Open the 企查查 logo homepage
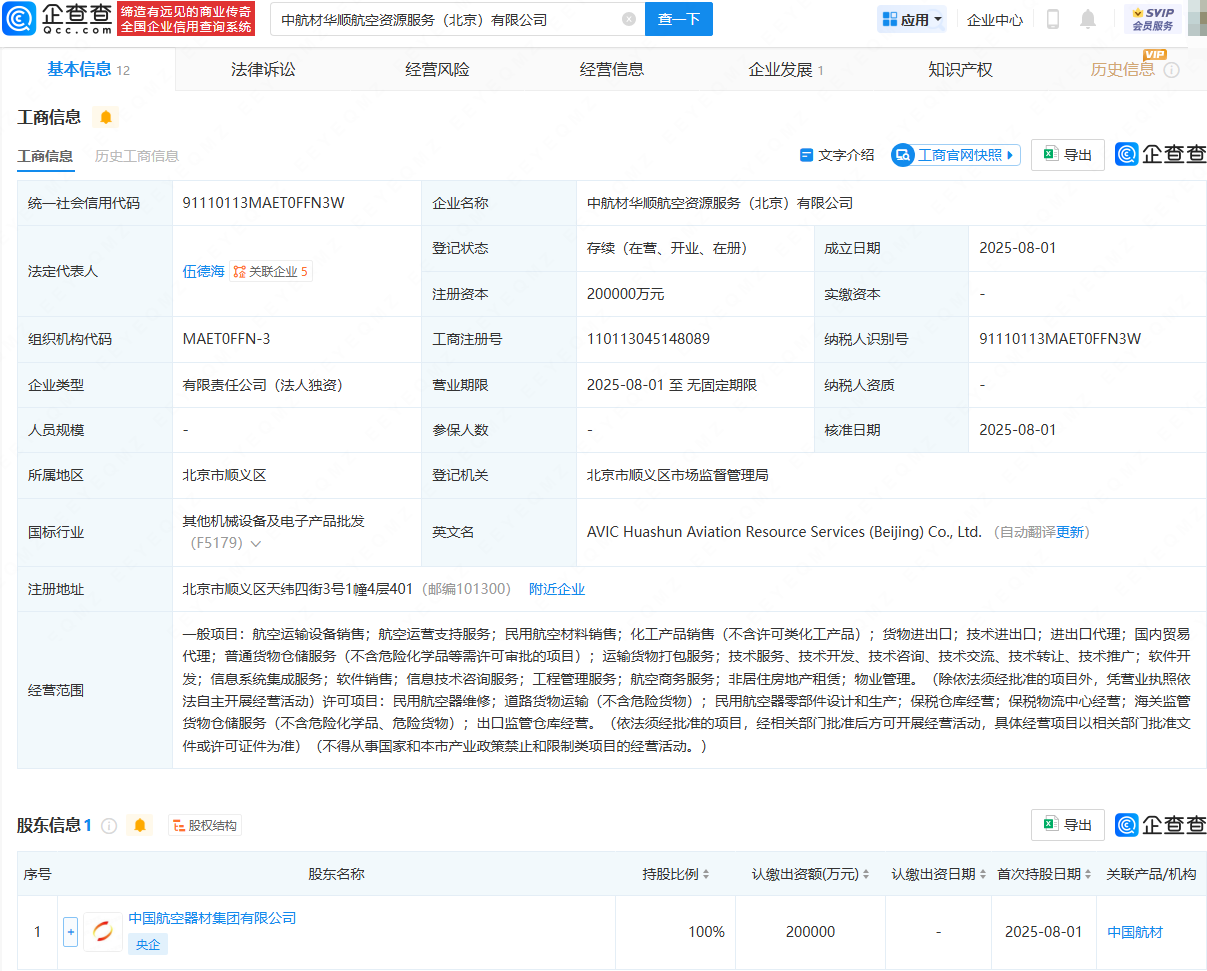 coord(55,19)
